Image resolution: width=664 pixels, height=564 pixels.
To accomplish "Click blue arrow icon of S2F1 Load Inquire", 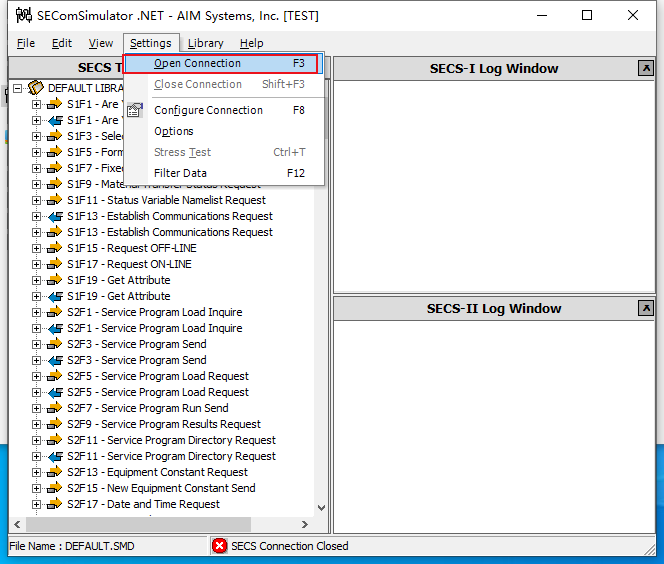I will (x=55, y=328).
